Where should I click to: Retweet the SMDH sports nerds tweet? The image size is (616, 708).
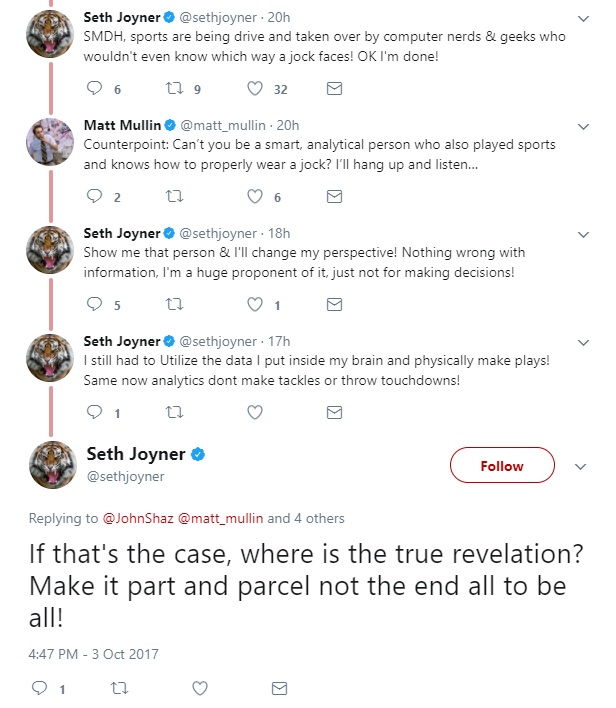(175, 89)
